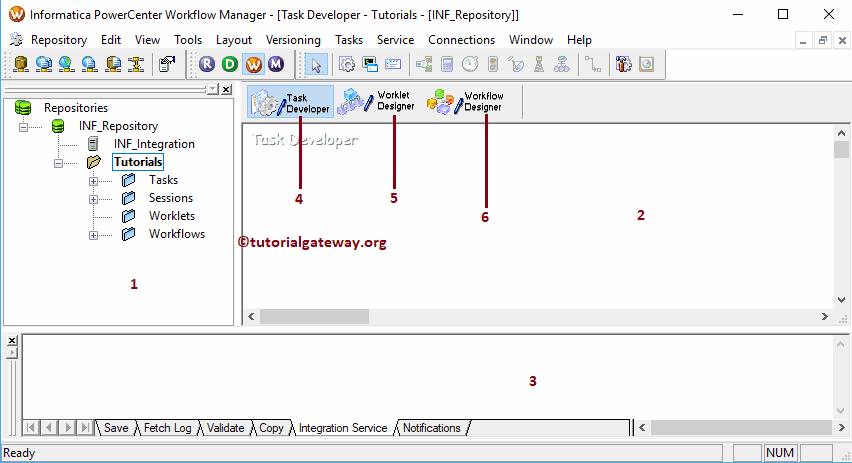Jump to first output tab arrow

click(30, 428)
